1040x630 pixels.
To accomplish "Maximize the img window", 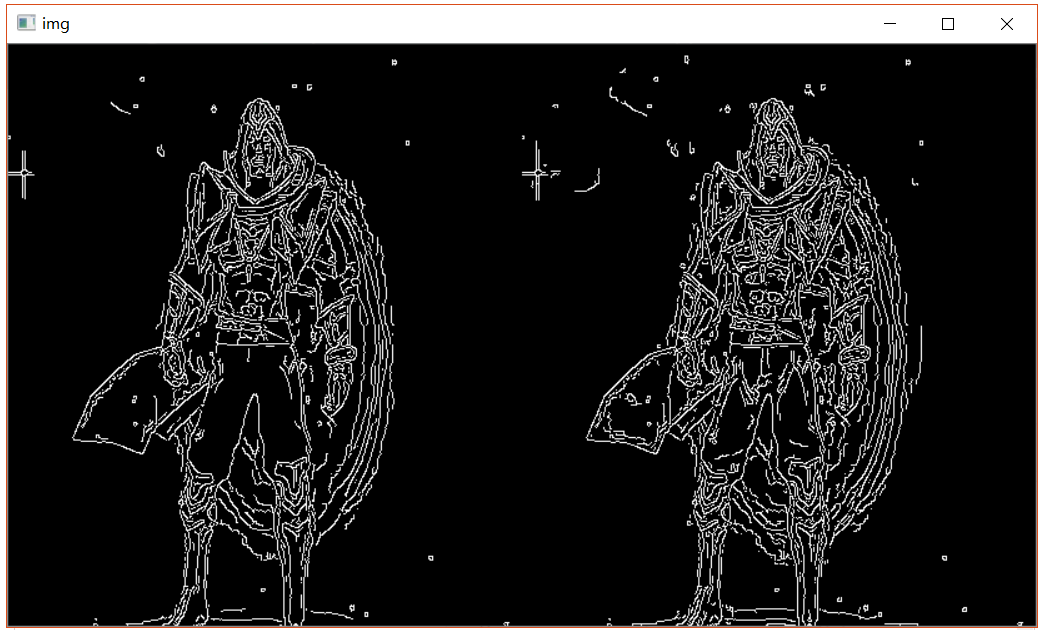I will [948, 24].
